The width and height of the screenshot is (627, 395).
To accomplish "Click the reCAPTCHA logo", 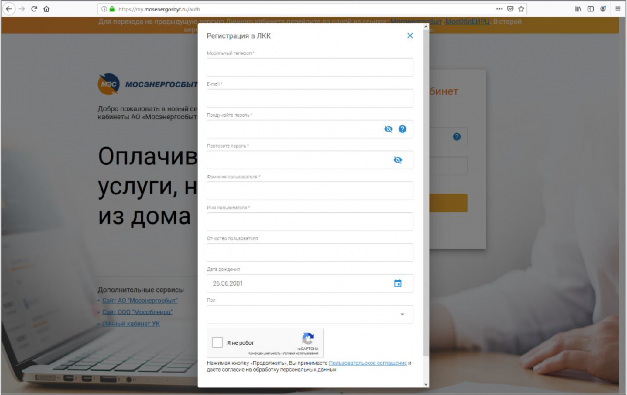I will (x=308, y=339).
